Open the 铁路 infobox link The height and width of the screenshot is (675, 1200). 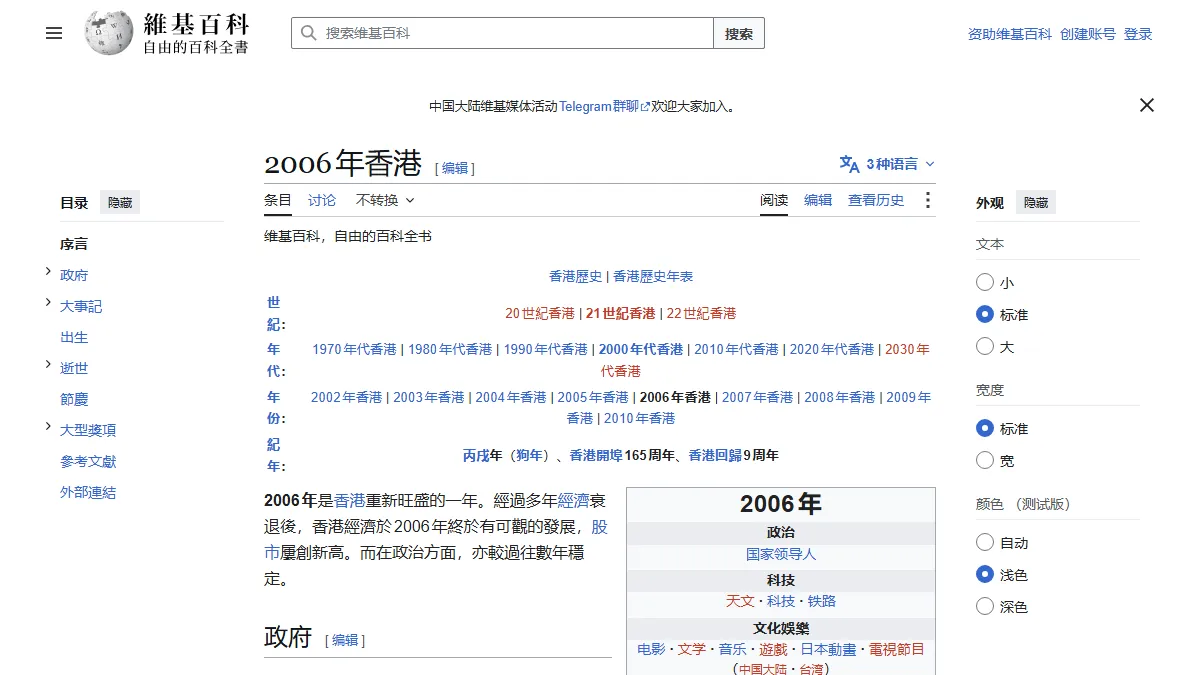pyautogui.click(x=822, y=601)
